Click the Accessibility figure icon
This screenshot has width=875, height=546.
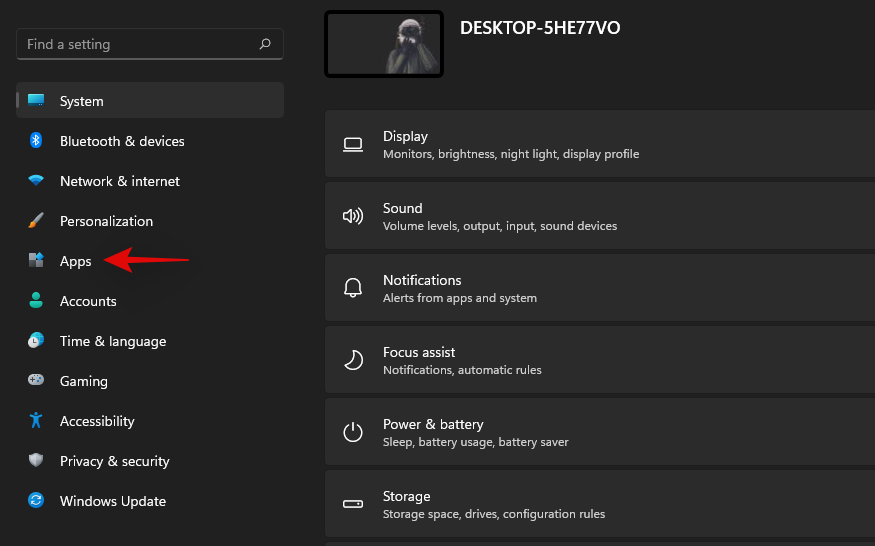pos(36,421)
